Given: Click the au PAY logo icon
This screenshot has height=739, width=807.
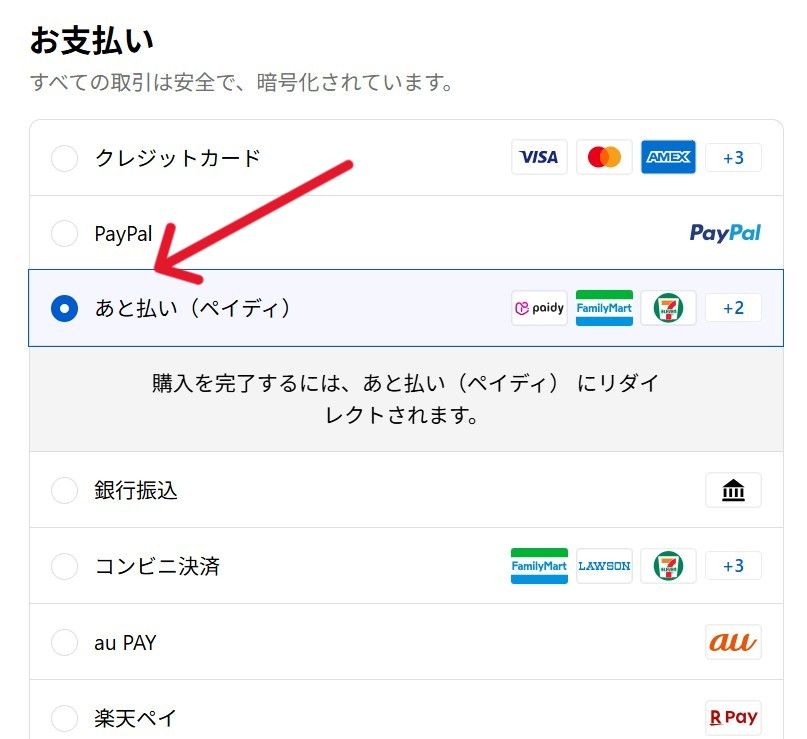Looking at the screenshot, I should 733,642.
